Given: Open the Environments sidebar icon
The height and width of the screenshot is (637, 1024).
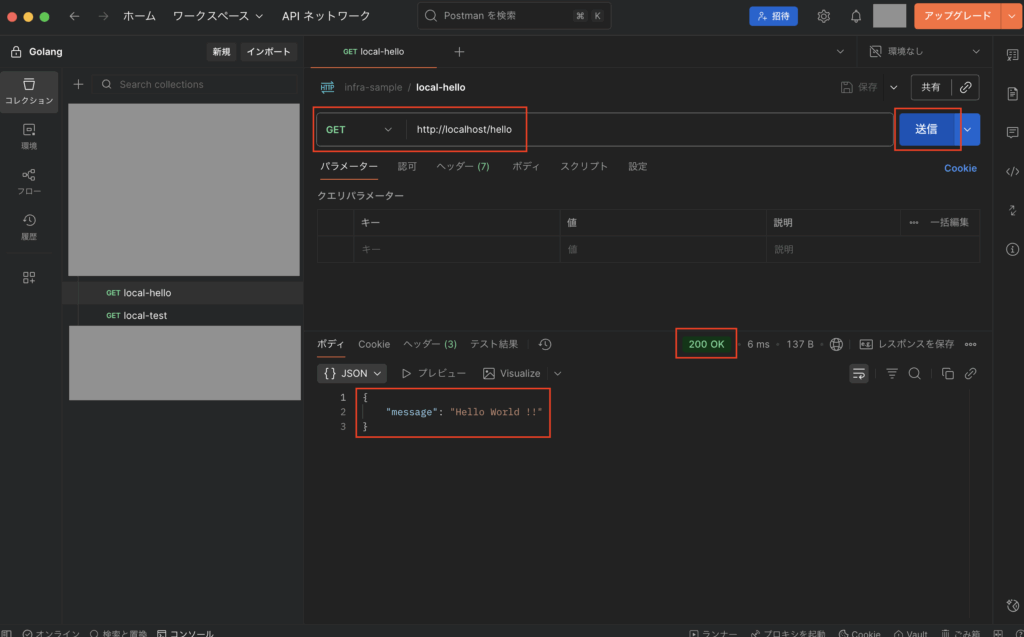Looking at the screenshot, I should (29, 135).
